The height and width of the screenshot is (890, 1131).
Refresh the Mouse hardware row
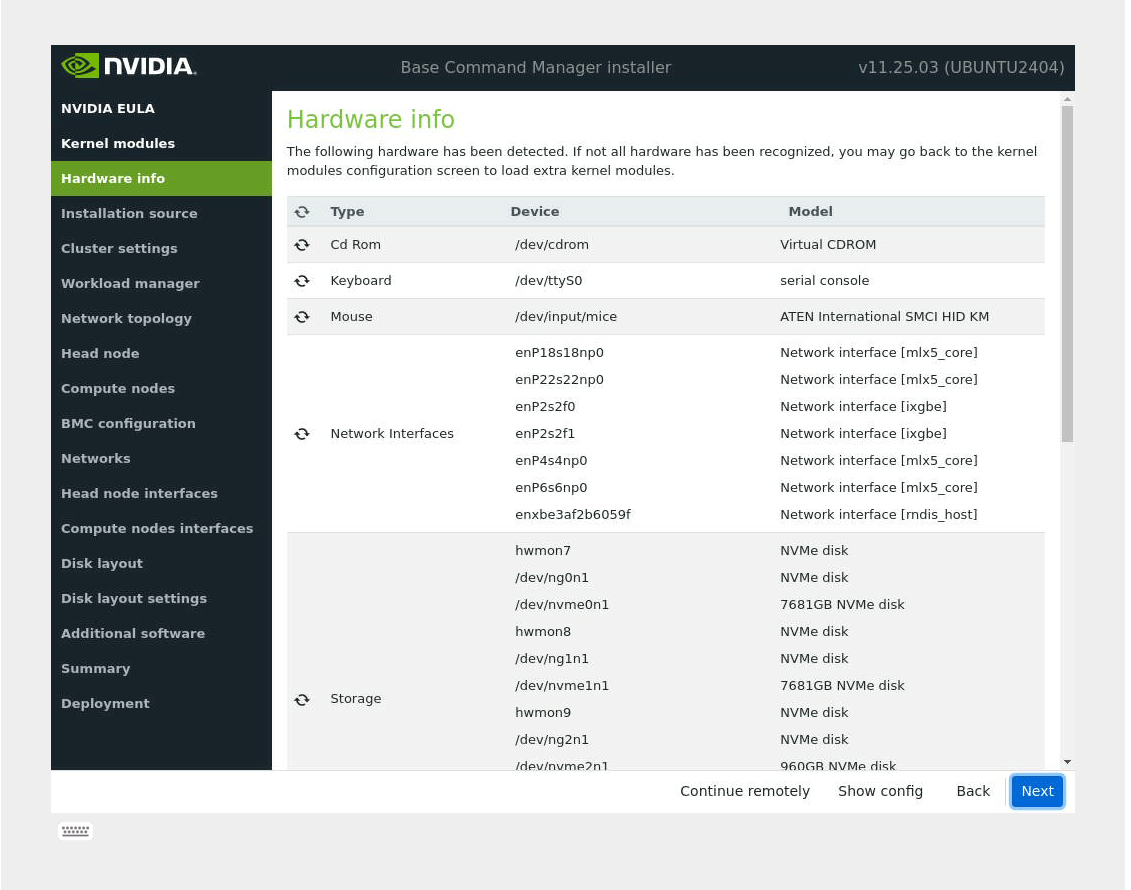tap(302, 317)
